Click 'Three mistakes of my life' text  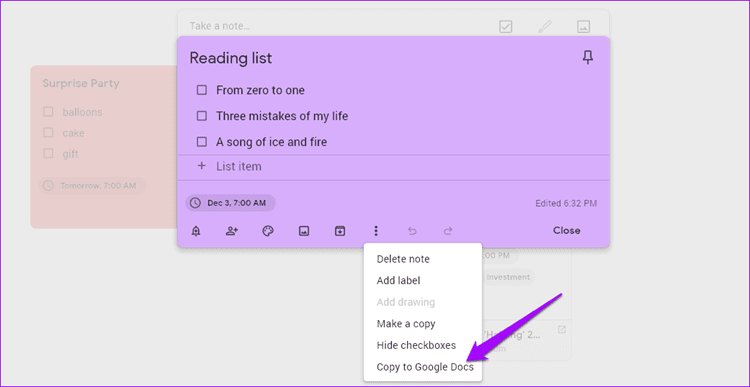[x=282, y=116]
